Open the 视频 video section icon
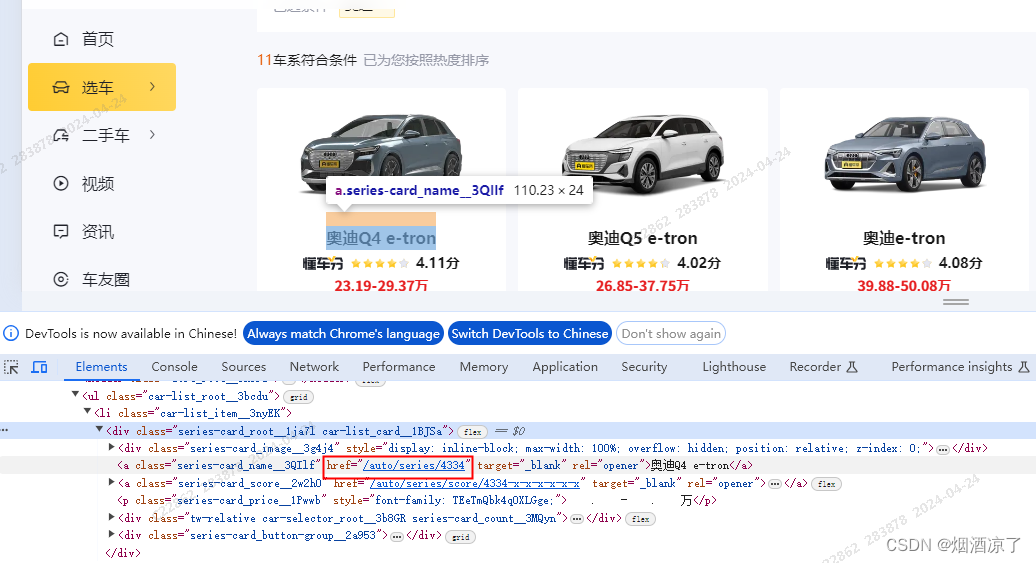 (x=61, y=184)
